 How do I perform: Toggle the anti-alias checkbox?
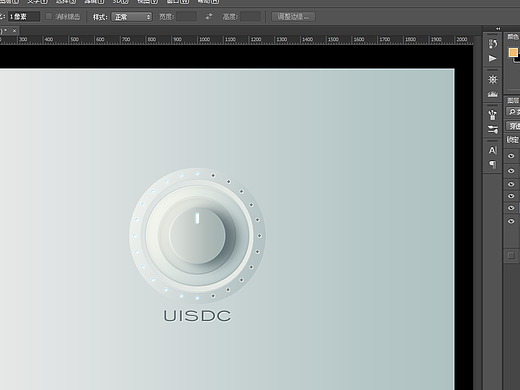49,16
